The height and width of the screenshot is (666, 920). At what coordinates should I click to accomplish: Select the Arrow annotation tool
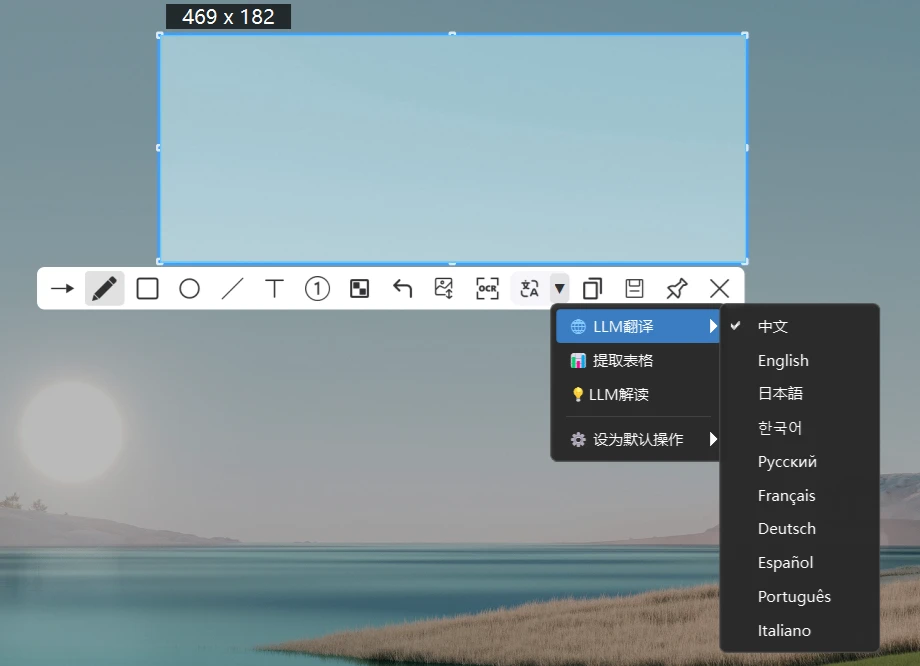pos(61,288)
